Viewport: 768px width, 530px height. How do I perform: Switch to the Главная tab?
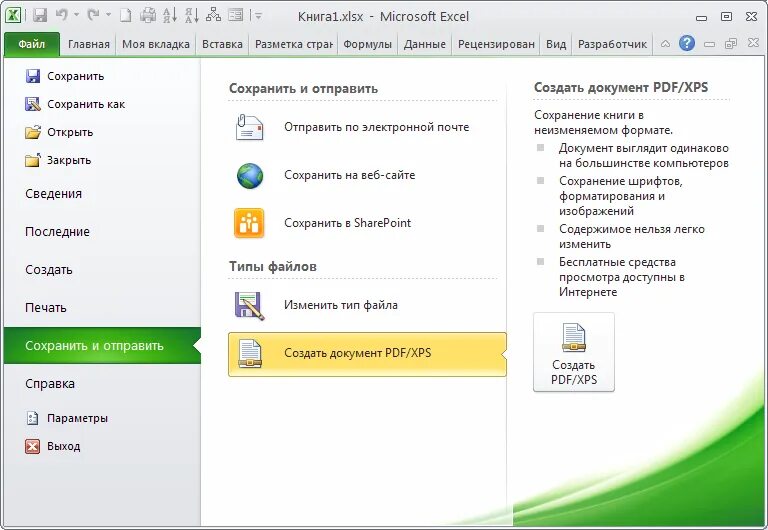[89, 45]
